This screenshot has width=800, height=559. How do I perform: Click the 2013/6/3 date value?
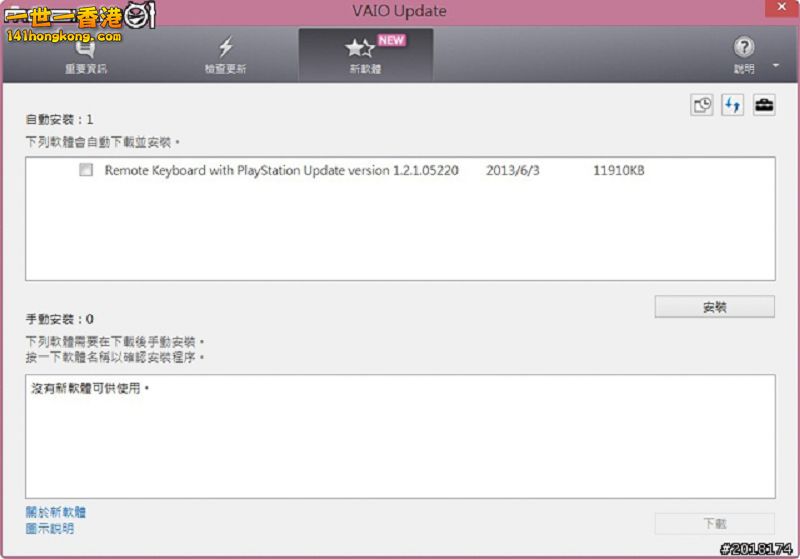[x=513, y=170]
